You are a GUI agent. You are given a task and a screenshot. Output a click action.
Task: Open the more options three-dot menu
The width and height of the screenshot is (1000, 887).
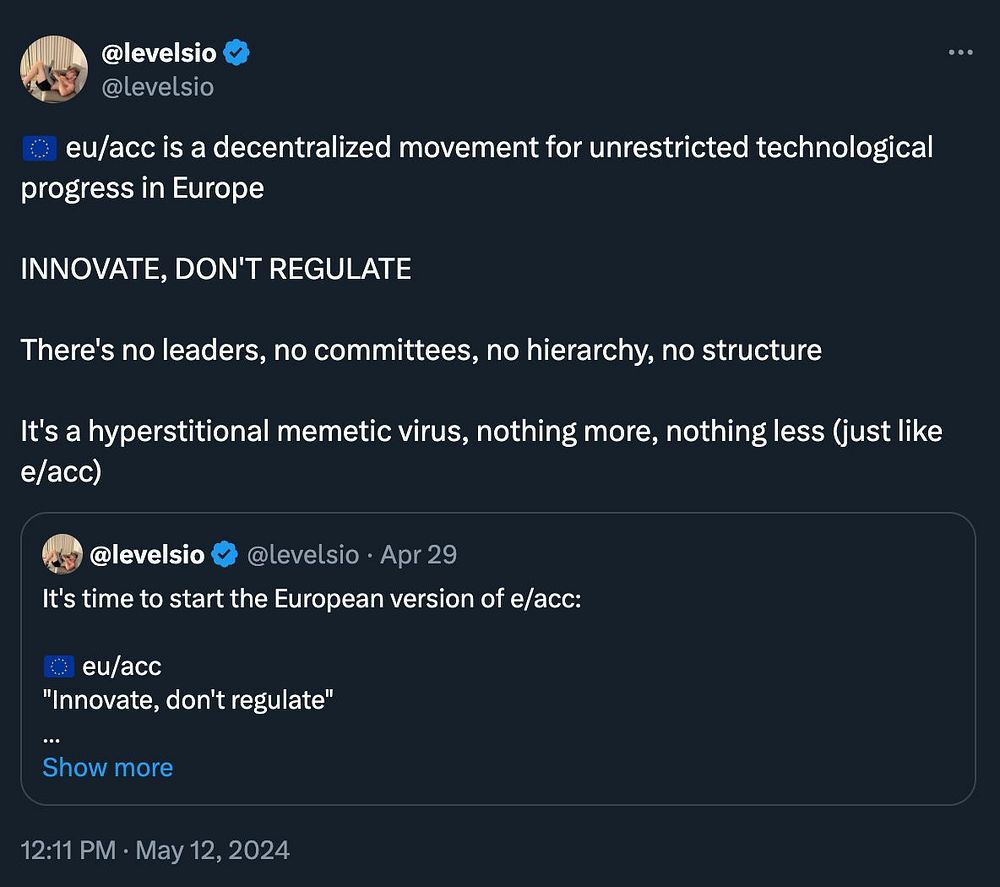tap(960, 53)
